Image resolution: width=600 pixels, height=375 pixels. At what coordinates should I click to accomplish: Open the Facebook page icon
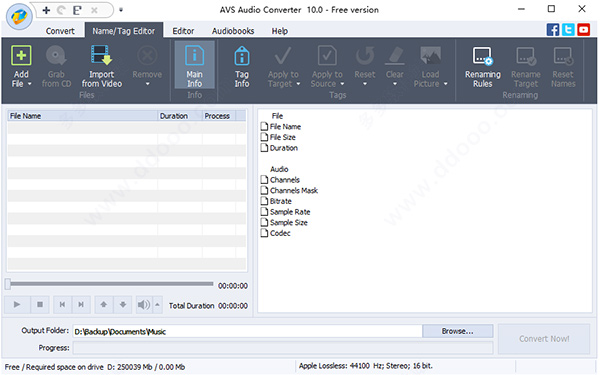coord(553,29)
